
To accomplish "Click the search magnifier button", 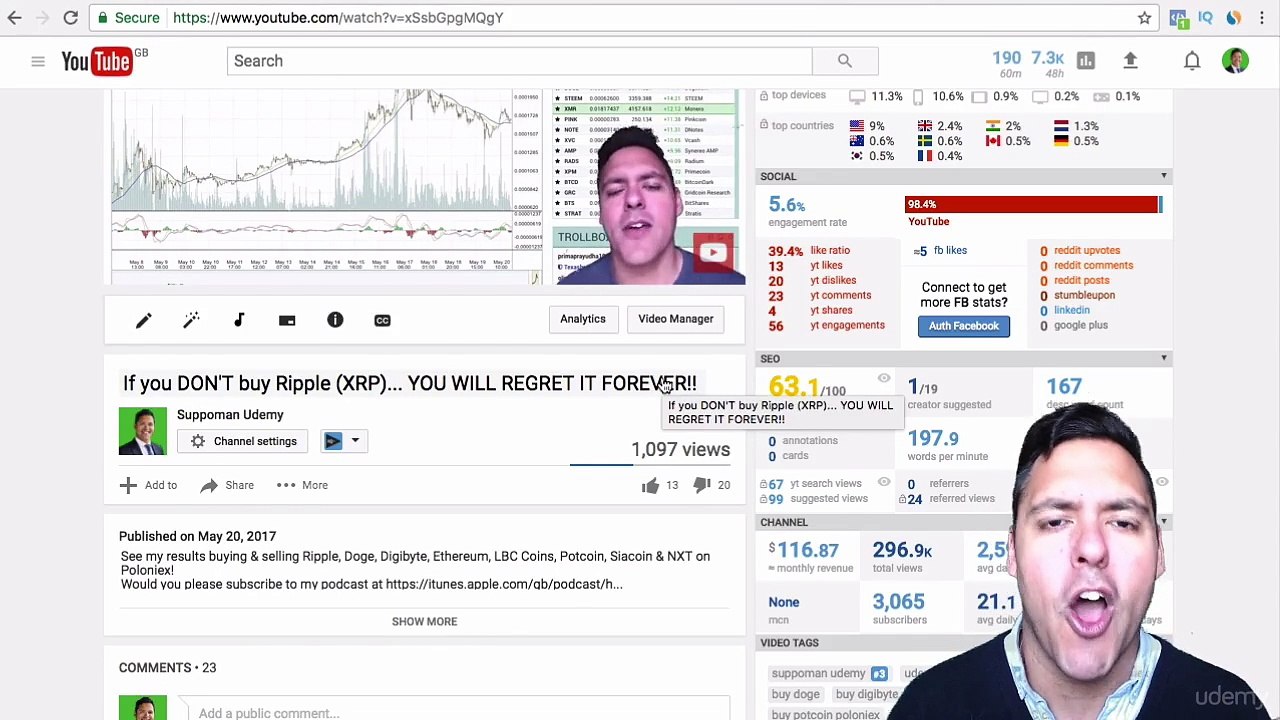I will 845,61.
